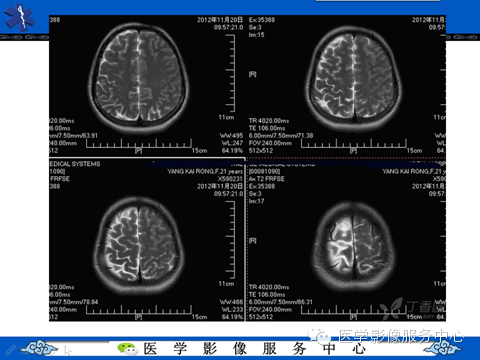The image size is (480, 360).
Task: Click the blue Star of Life medical logo
Action: [19, 17]
